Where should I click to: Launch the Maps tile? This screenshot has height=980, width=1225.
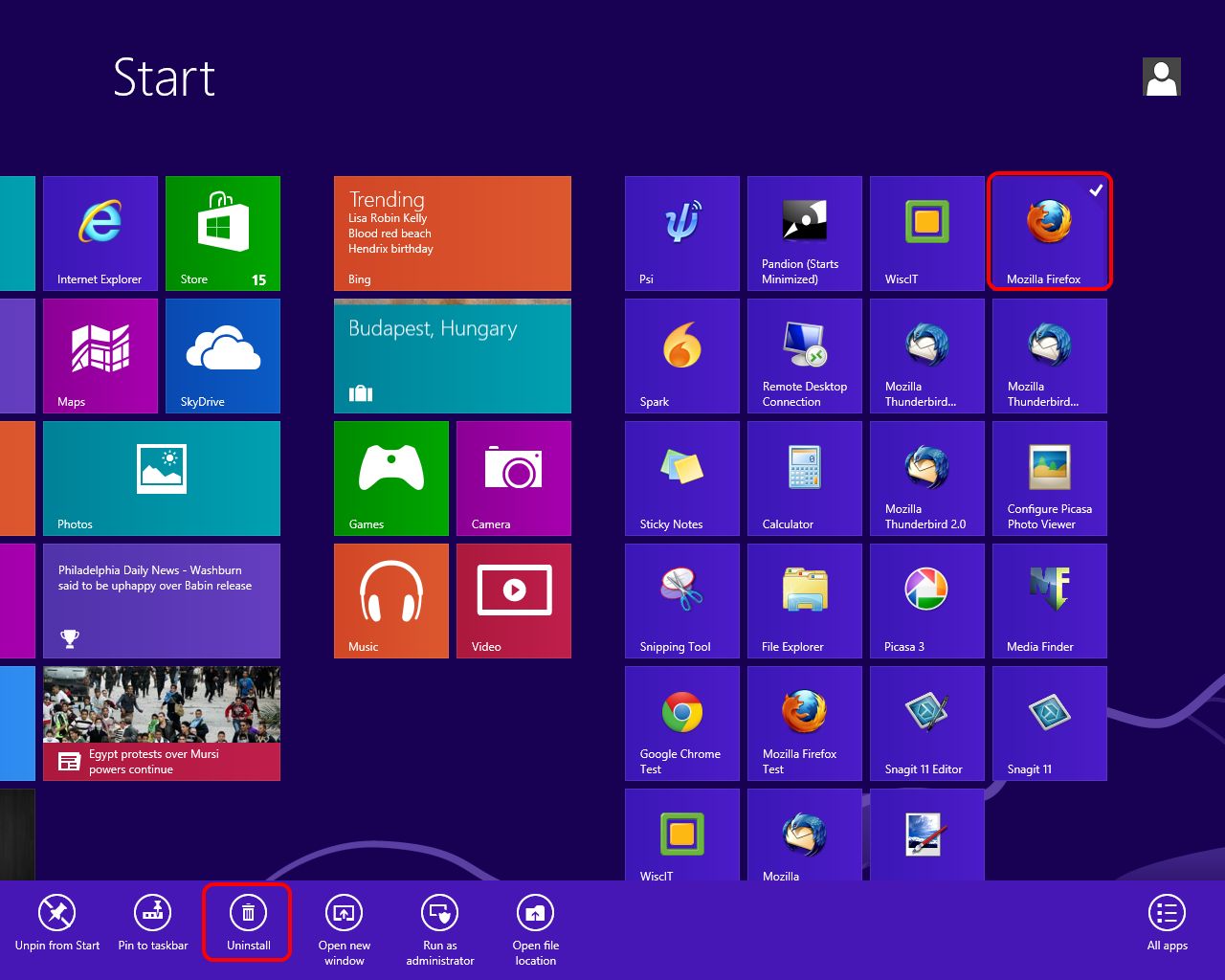point(100,356)
